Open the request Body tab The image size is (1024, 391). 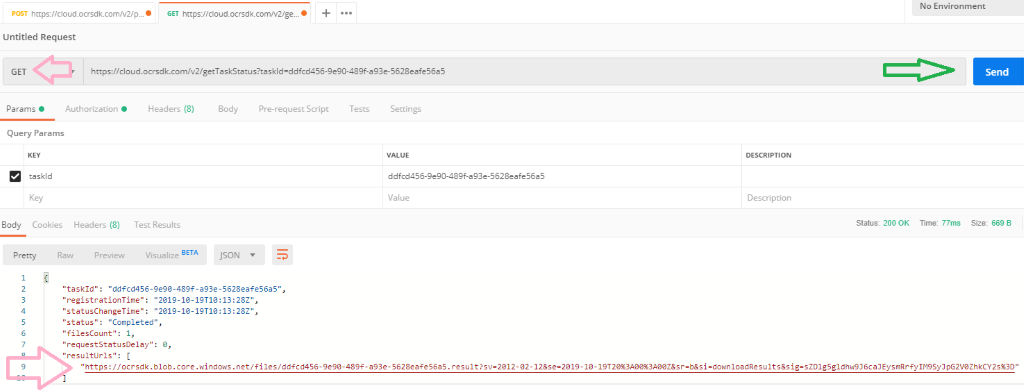pyautogui.click(x=228, y=109)
